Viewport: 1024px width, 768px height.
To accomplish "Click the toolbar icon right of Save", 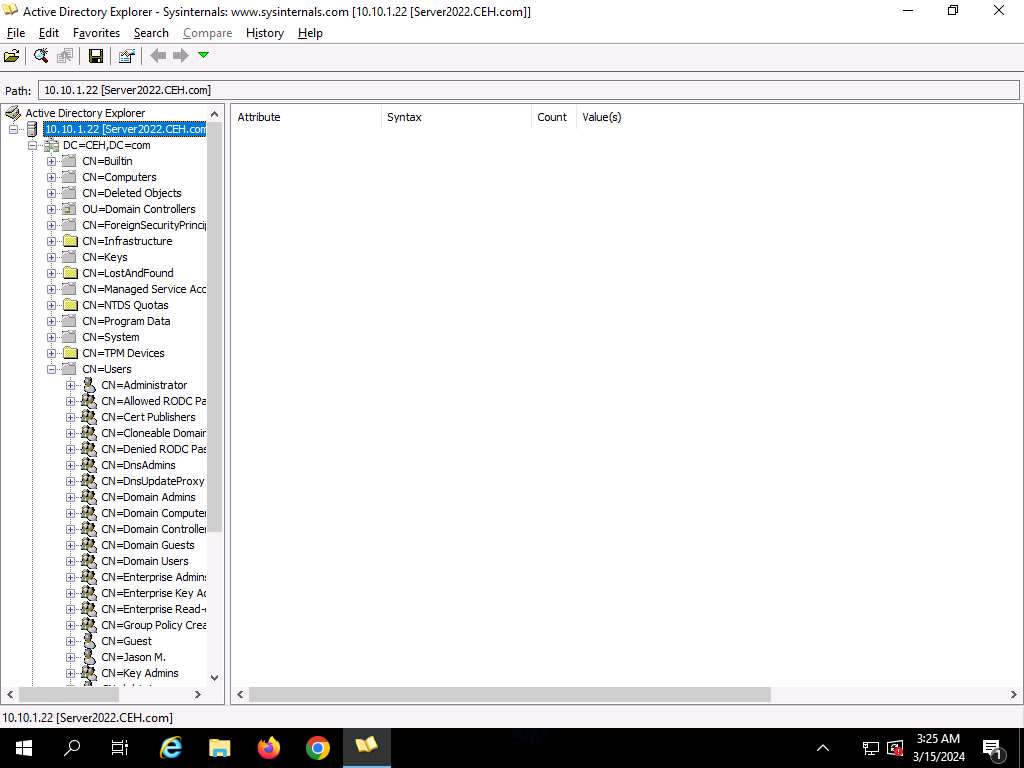I will 126,56.
